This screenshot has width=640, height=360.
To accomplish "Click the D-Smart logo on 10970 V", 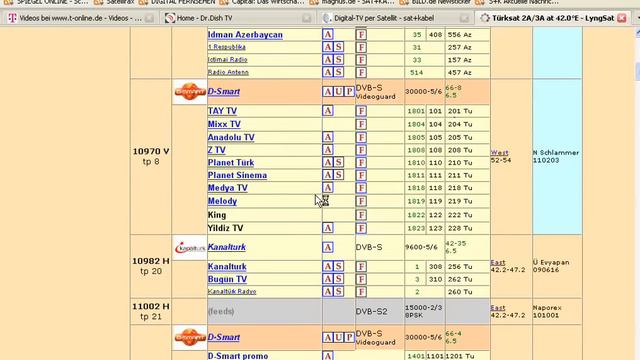I will [189, 91].
